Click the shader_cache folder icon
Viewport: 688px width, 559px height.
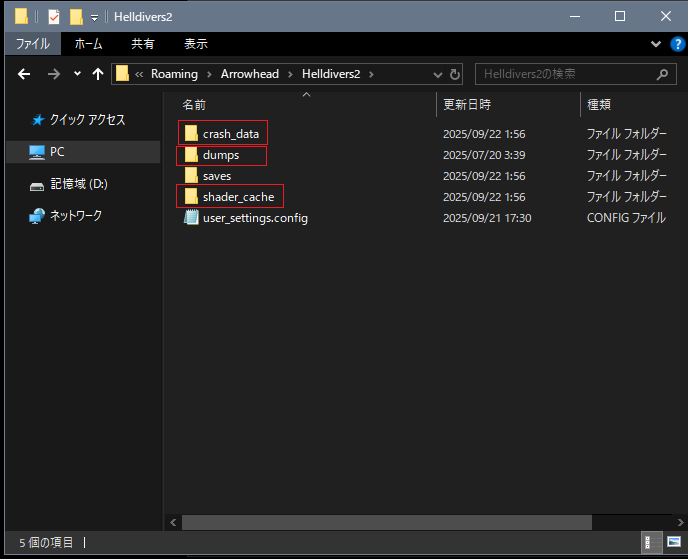click(191, 196)
